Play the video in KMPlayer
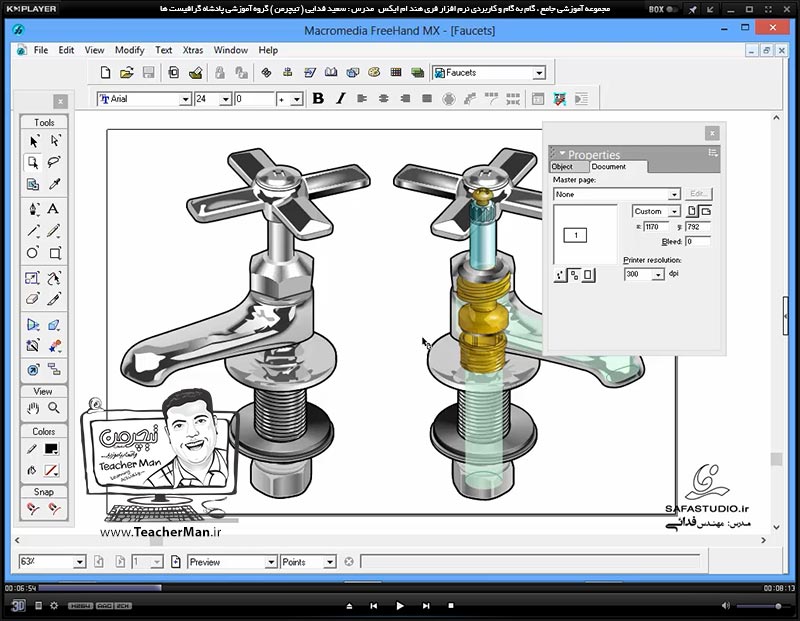 pyautogui.click(x=400, y=606)
